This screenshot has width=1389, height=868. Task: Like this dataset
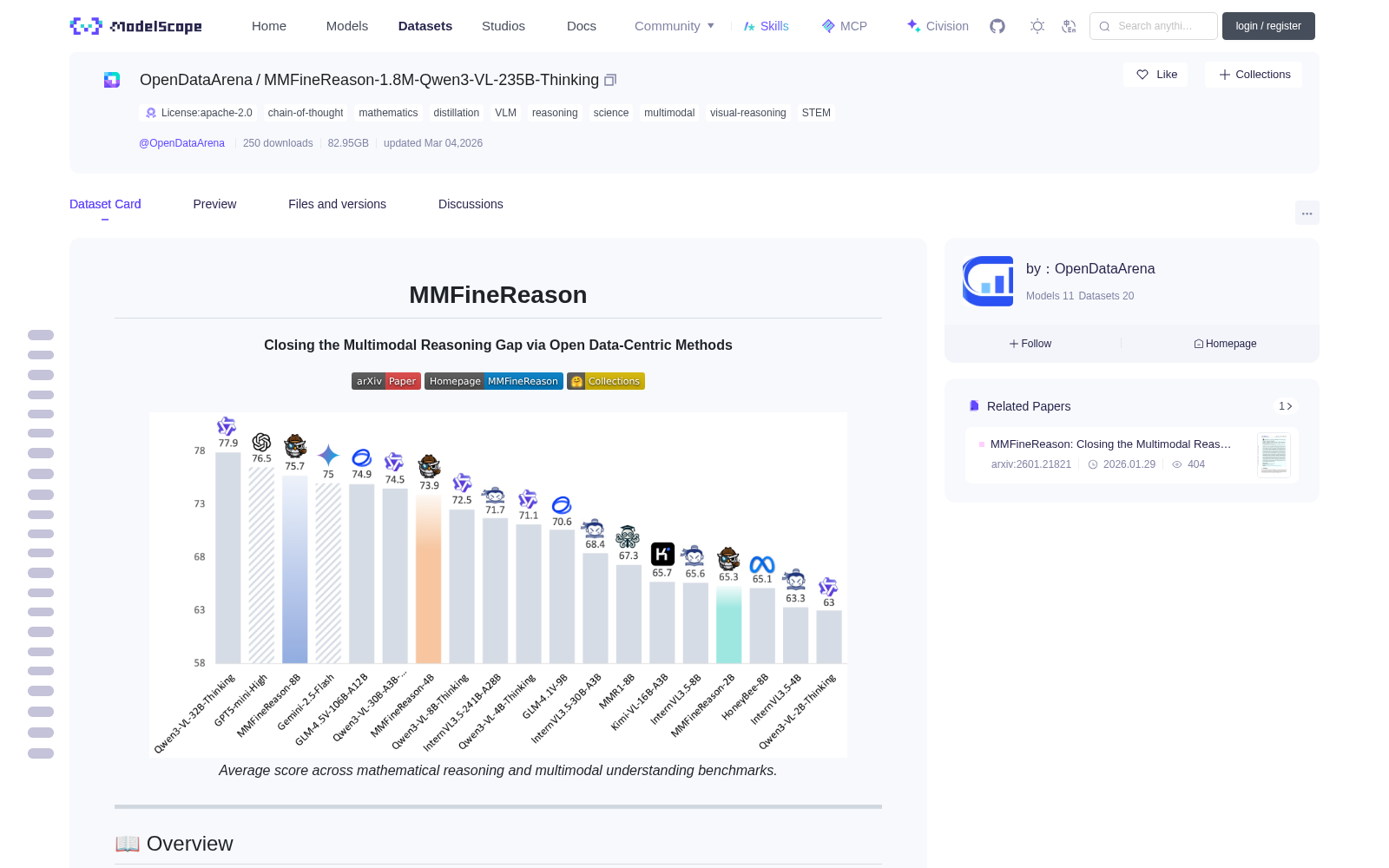(x=1156, y=75)
